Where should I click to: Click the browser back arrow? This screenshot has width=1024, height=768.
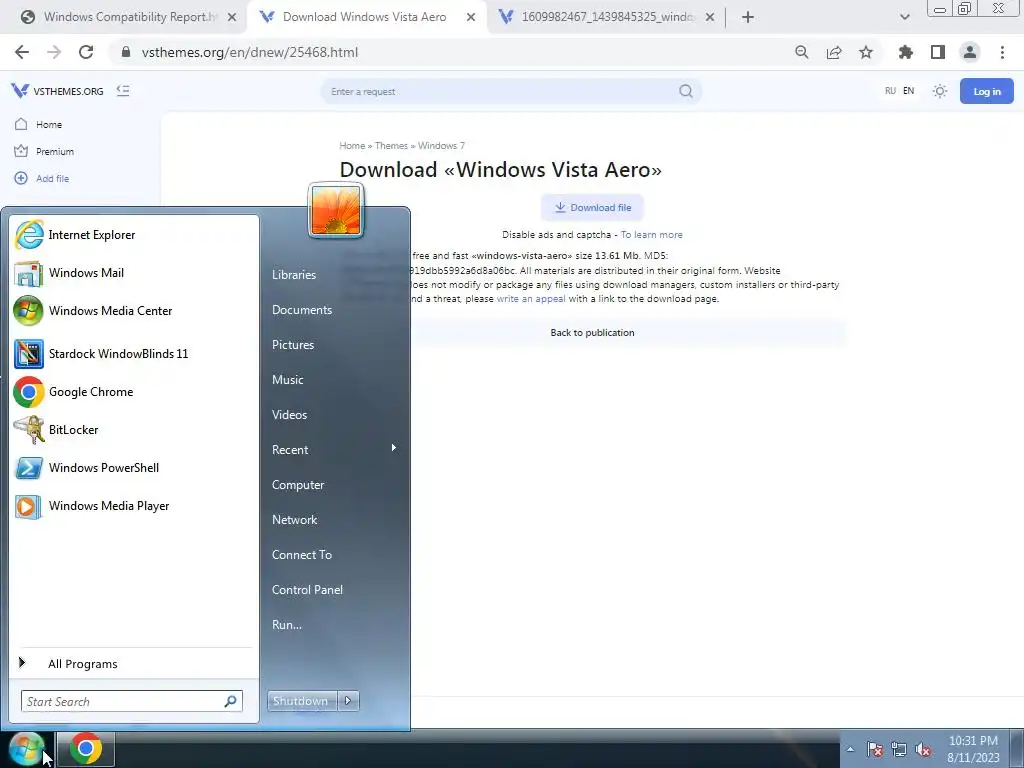click(x=22, y=52)
